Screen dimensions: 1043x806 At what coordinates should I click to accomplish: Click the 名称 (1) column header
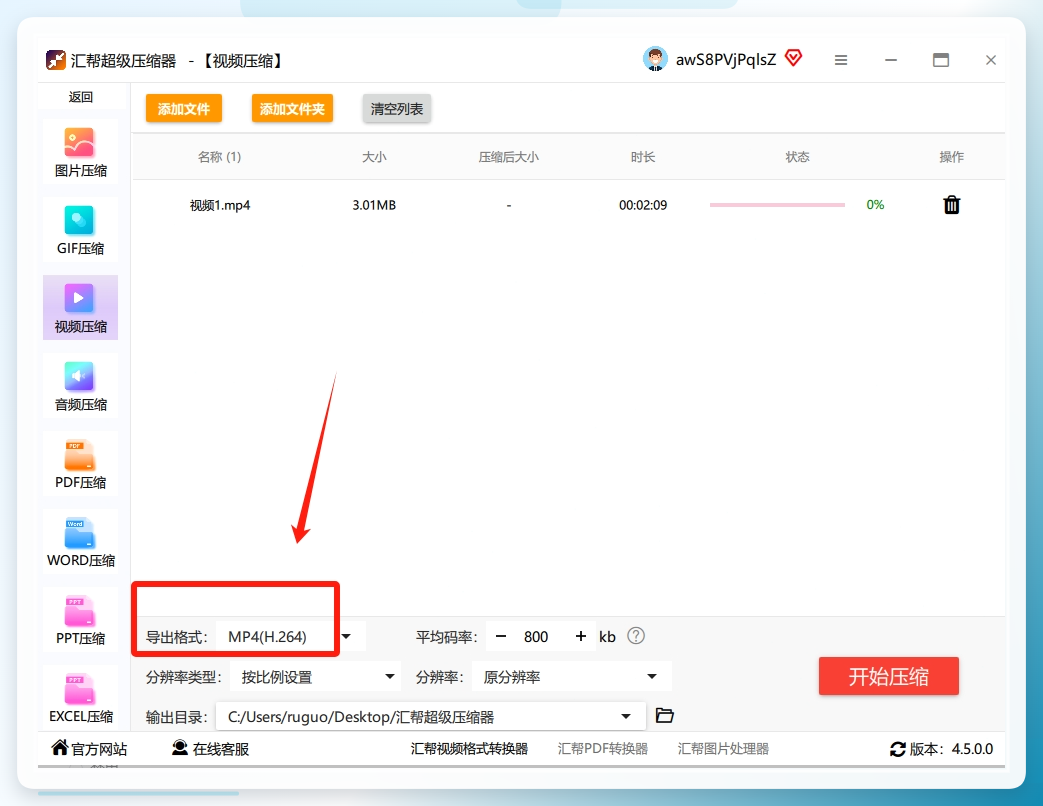(220, 157)
